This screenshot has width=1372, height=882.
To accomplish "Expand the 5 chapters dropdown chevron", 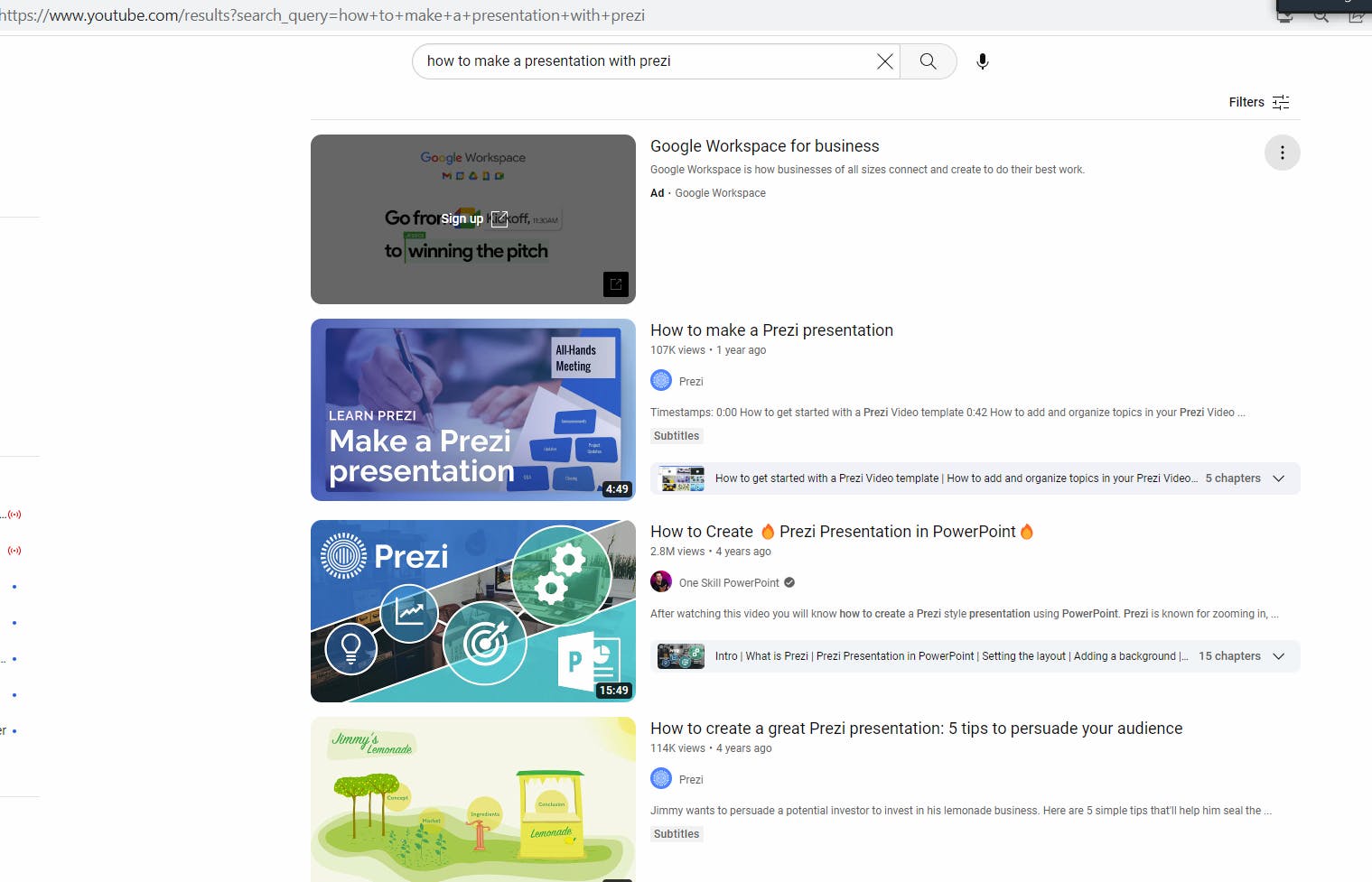I will point(1278,478).
